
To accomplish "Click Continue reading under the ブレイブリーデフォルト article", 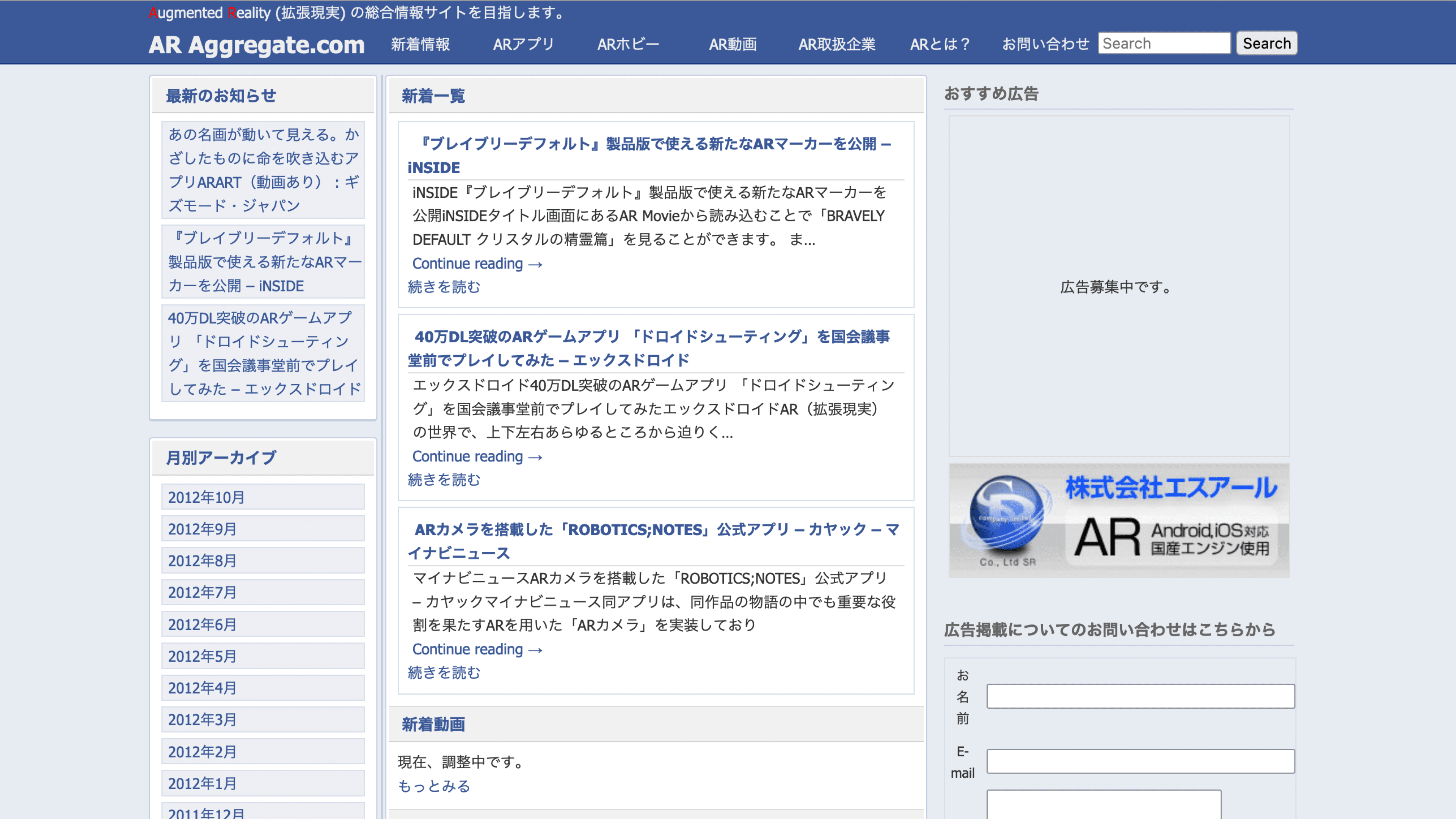I will point(477,264).
